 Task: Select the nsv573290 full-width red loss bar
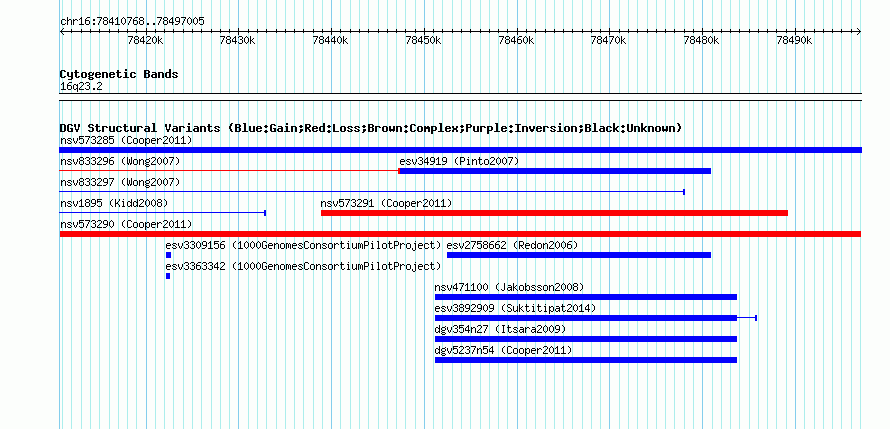(460, 234)
